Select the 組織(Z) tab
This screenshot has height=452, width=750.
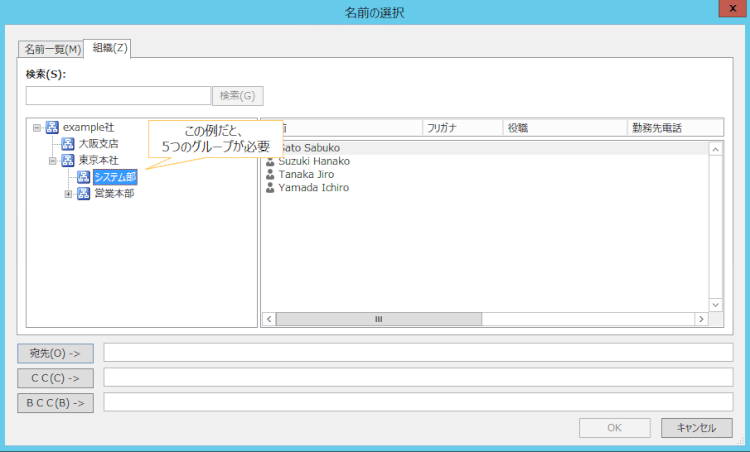pos(109,48)
